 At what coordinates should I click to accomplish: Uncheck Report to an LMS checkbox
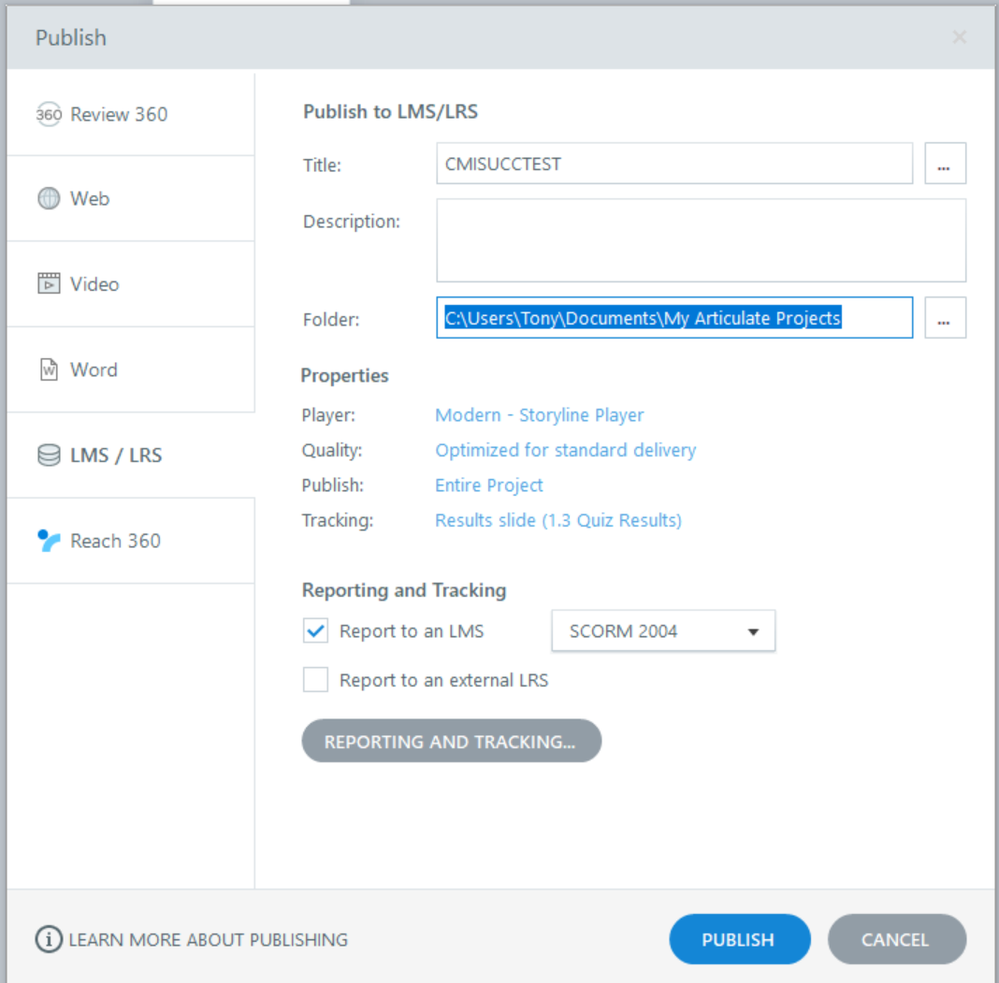point(316,631)
